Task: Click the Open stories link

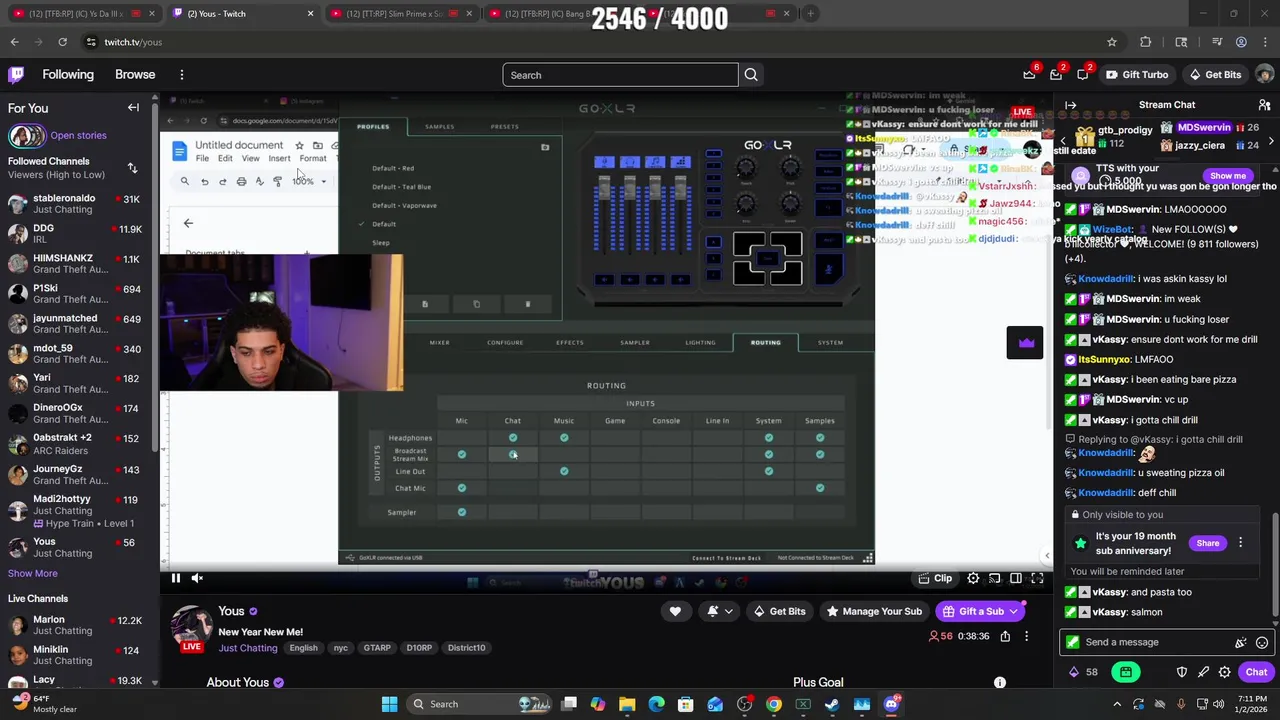Action: click(x=78, y=135)
